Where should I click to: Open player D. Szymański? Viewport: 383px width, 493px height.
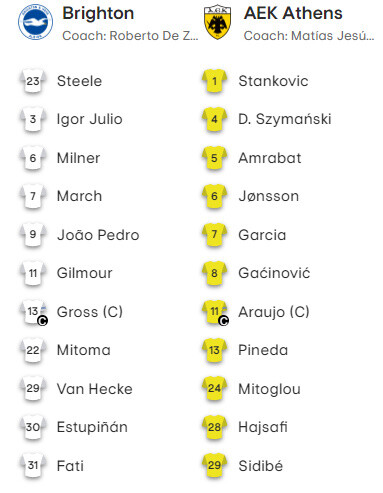tap(285, 119)
